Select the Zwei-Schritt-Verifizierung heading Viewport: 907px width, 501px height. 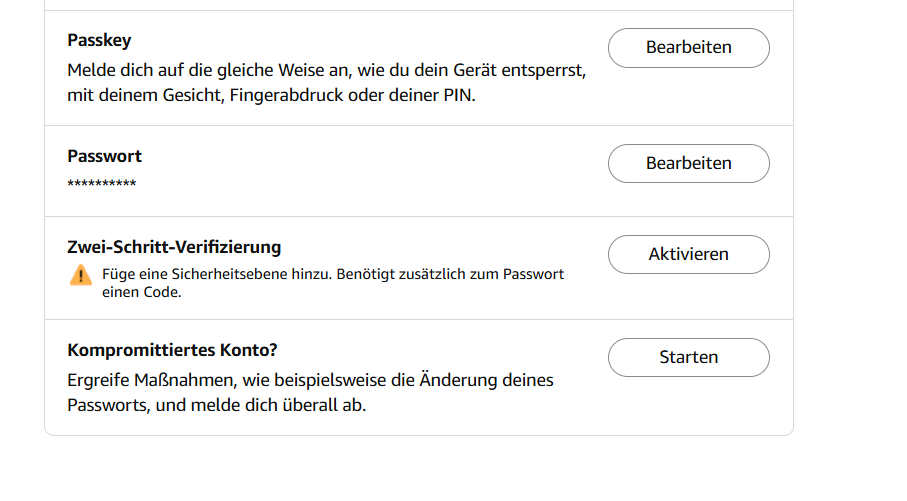pyautogui.click(x=174, y=247)
